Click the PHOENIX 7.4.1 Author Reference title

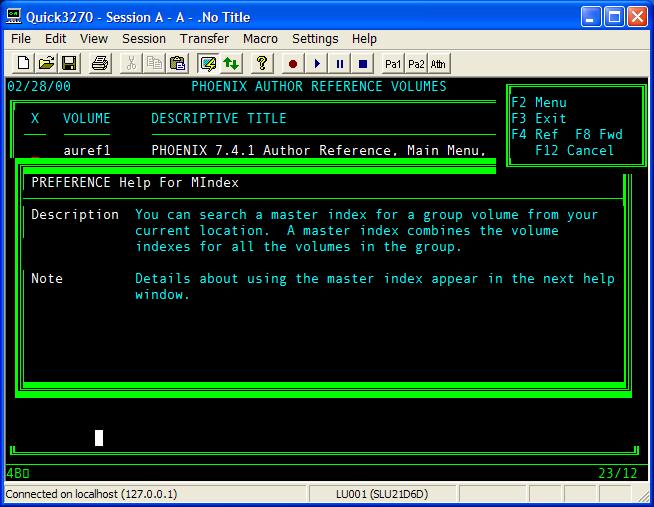click(x=319, y=150)
